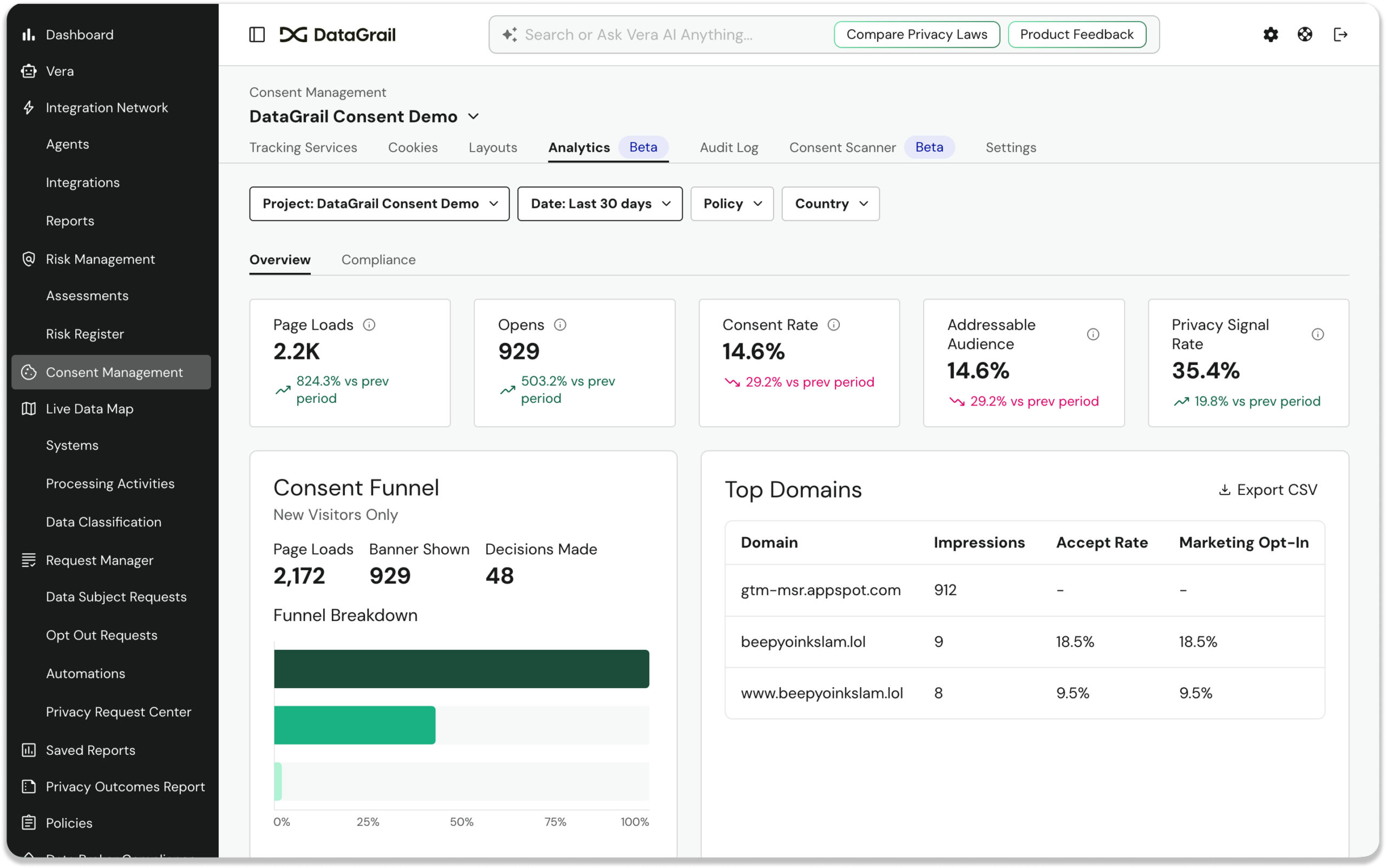Click the Privacy Signal Rate info icon

(x=1318, y=334)
